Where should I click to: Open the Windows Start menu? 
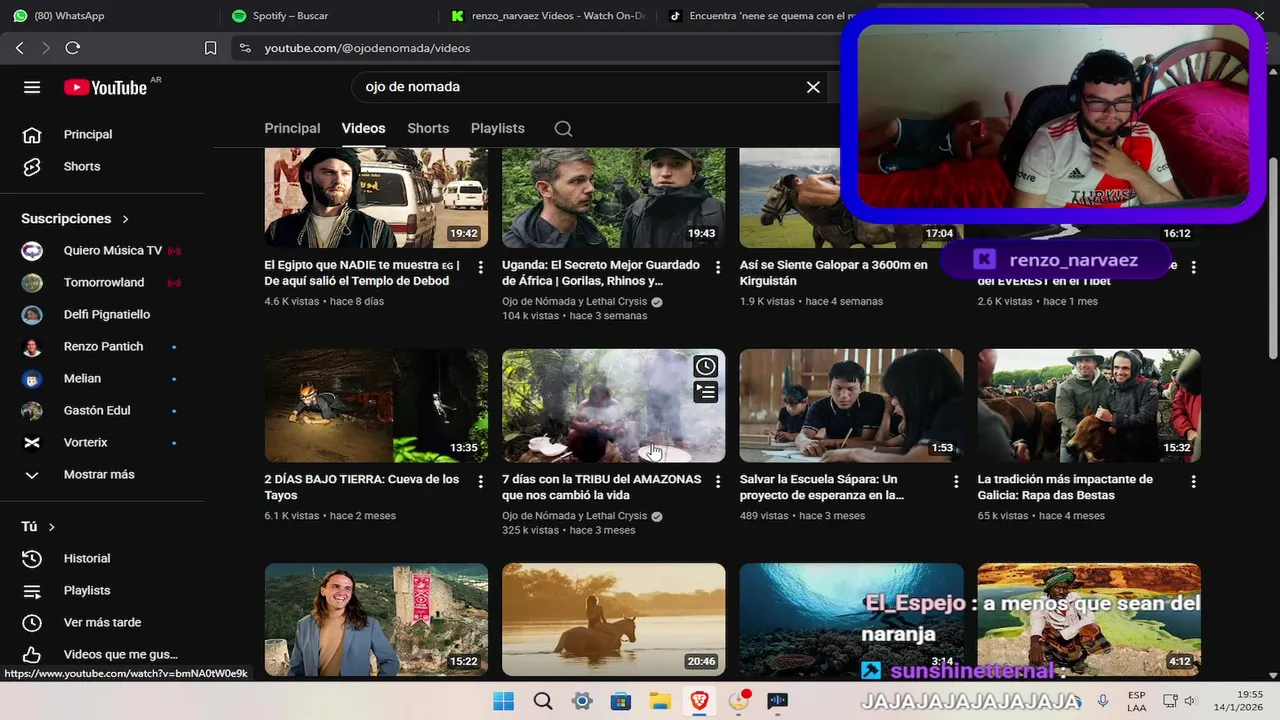[x=504, y=701]
